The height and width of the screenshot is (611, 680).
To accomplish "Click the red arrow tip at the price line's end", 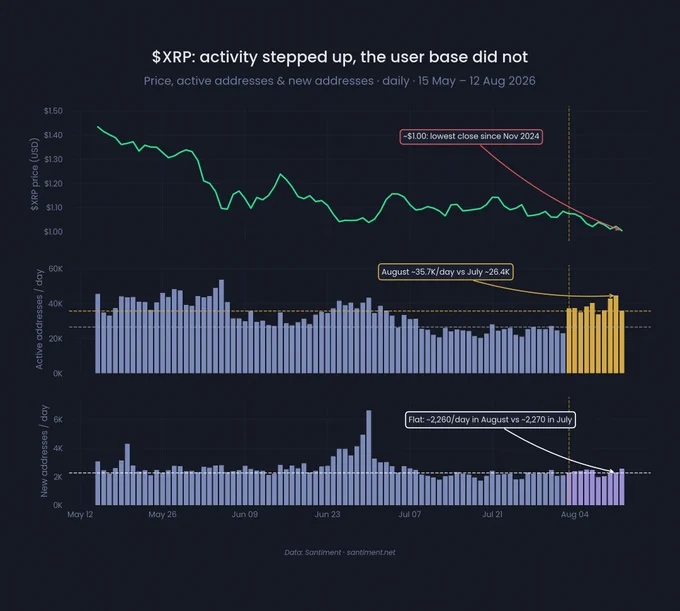I will [618, 229].
